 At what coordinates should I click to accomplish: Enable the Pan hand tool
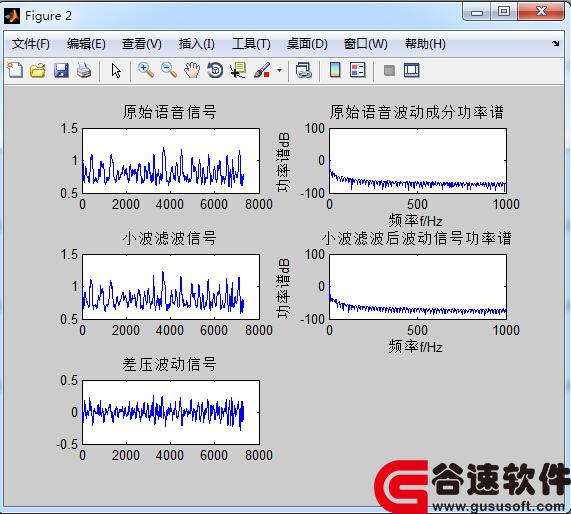coord(192,70)
